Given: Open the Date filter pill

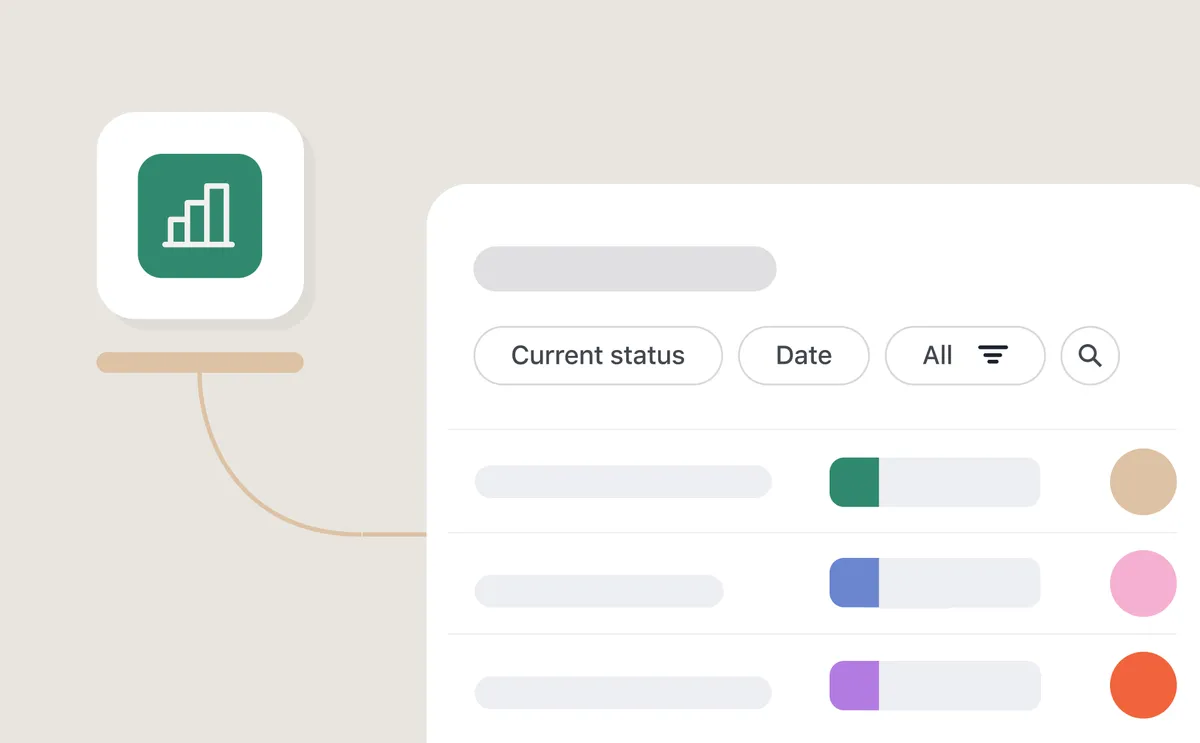Looking at the screenshot, I should [804, 356].
